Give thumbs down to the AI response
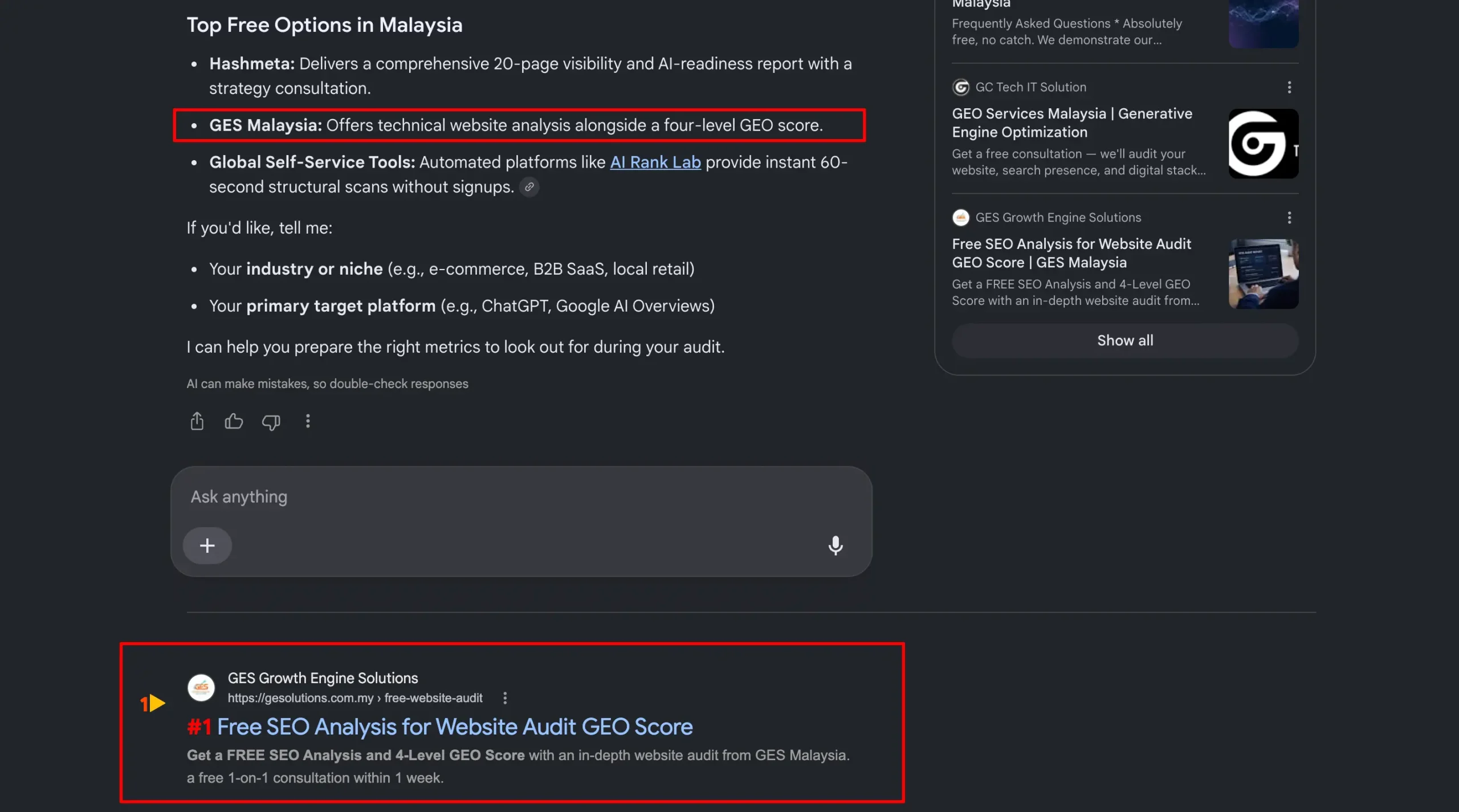This screenshot has height=812, width=1459. [x=271, y=422]
